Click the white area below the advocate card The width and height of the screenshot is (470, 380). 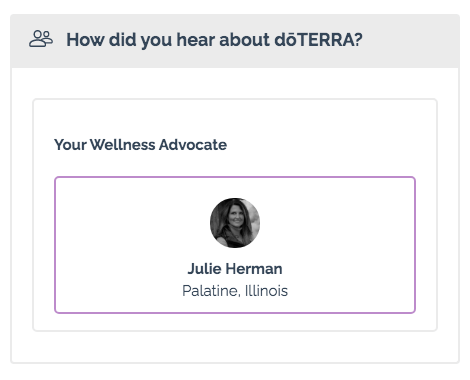click(235, 322)
